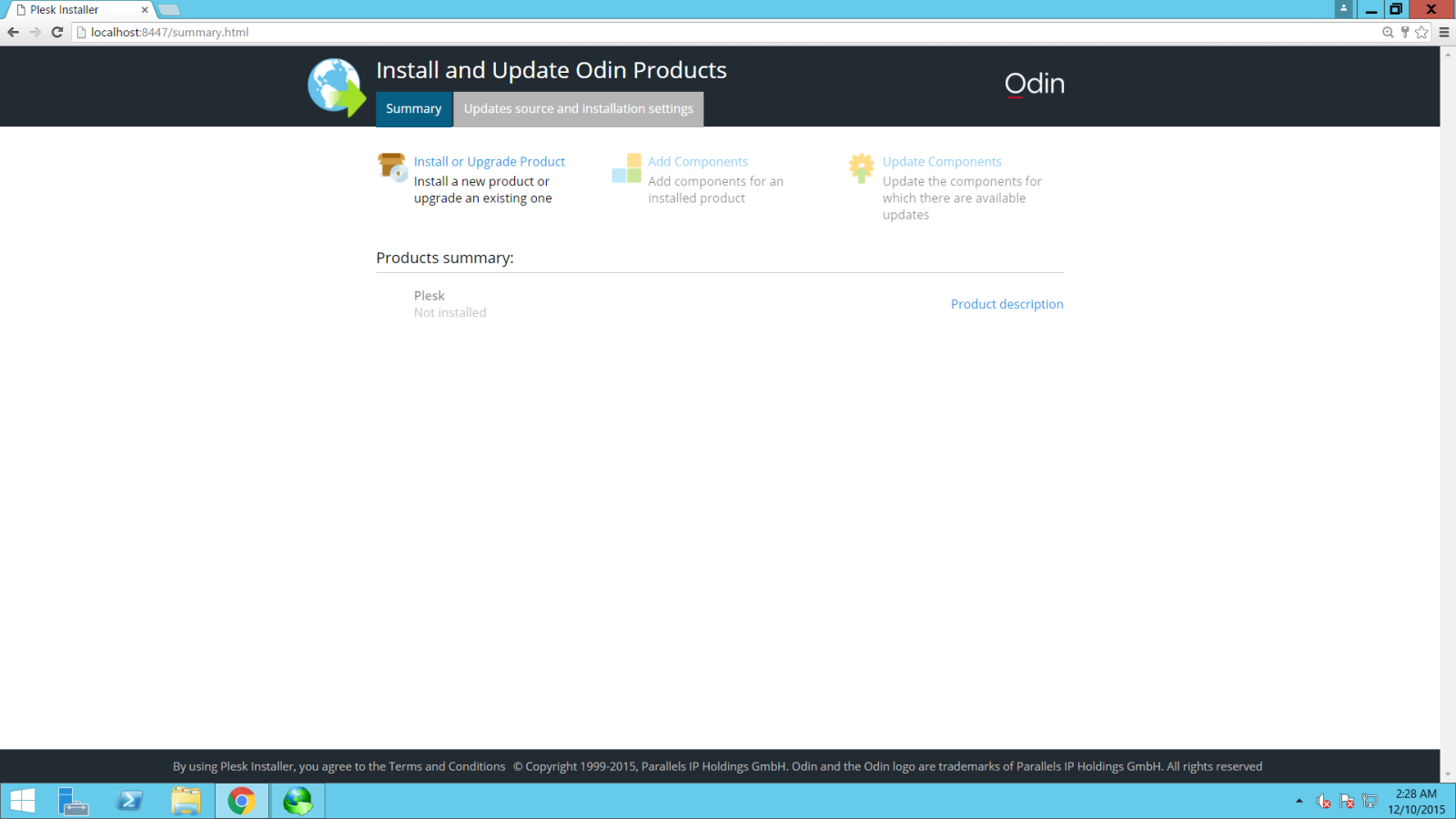1456x819 pixels.
Task: Open File Explorer from taskbar
Action: tap(186, 801)
